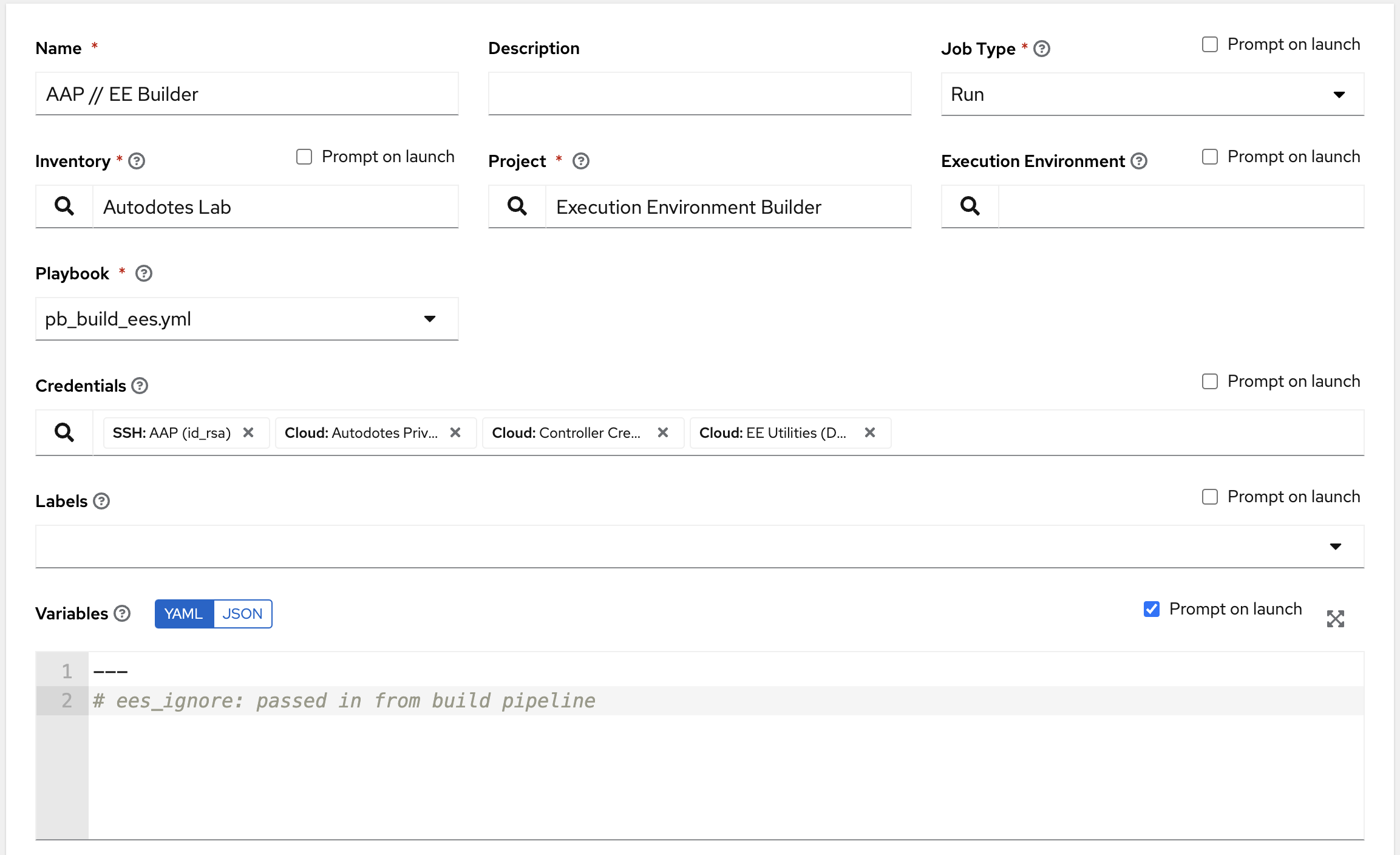The height and width of the screenshot is (855, 1400).
Task: Click the Credentials search icon
Action: coord(64,432)
